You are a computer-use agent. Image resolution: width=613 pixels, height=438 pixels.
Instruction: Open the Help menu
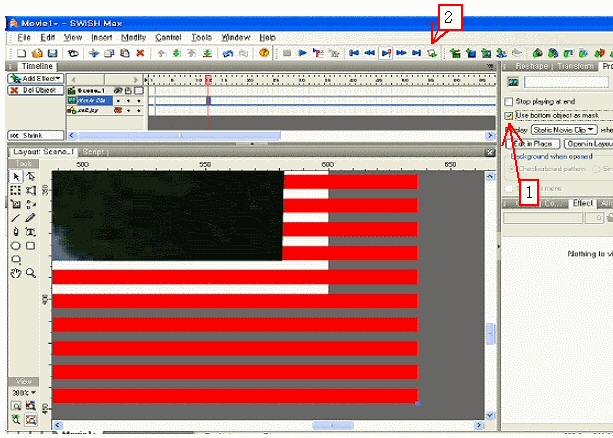tap(267, 38)
